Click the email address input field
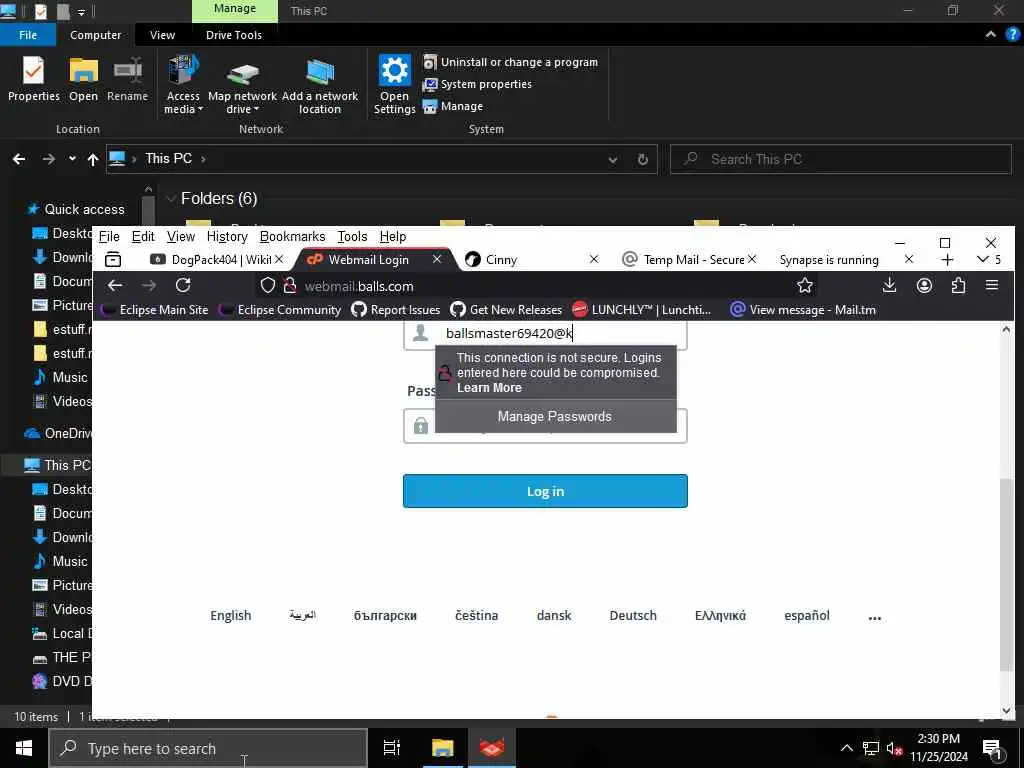 (x=545, y=334)
